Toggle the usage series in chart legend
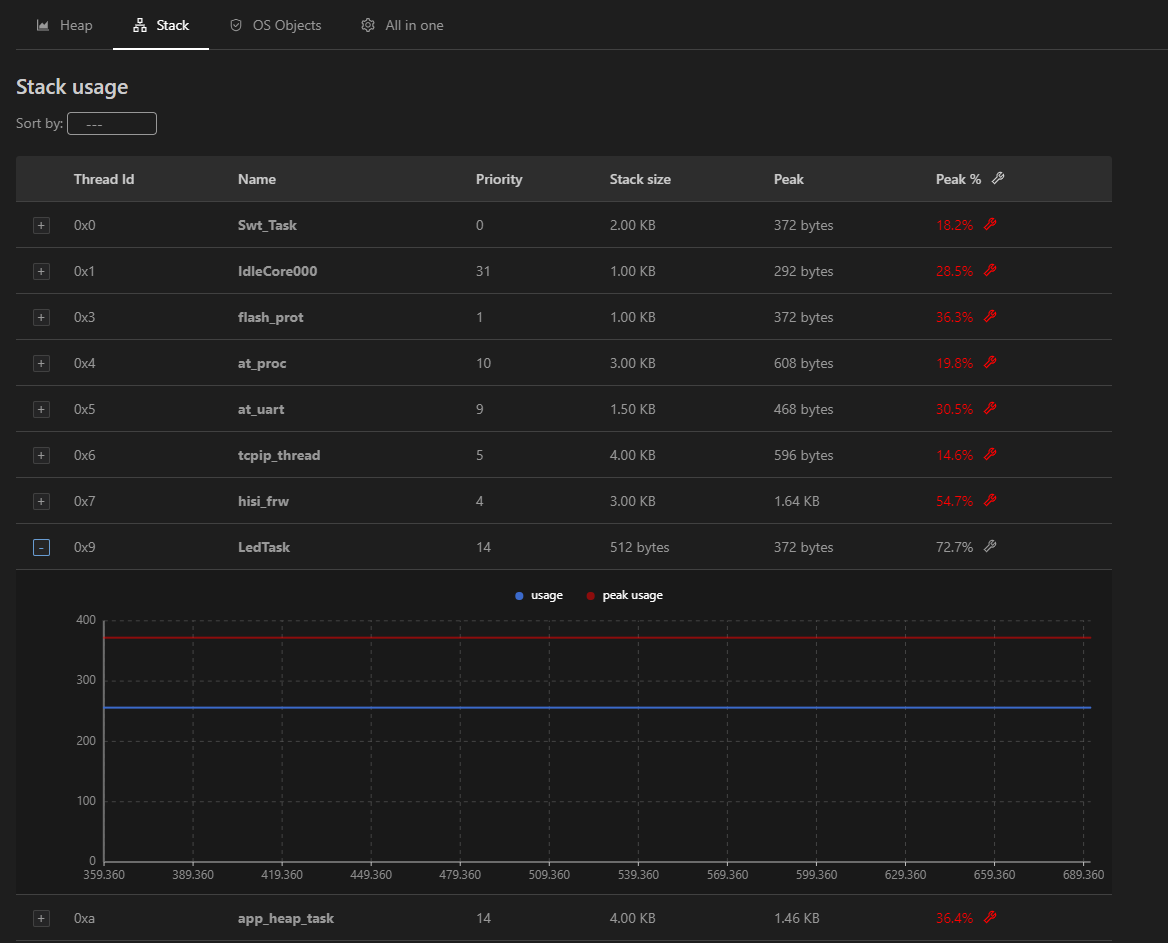 [x=539, y=595]
